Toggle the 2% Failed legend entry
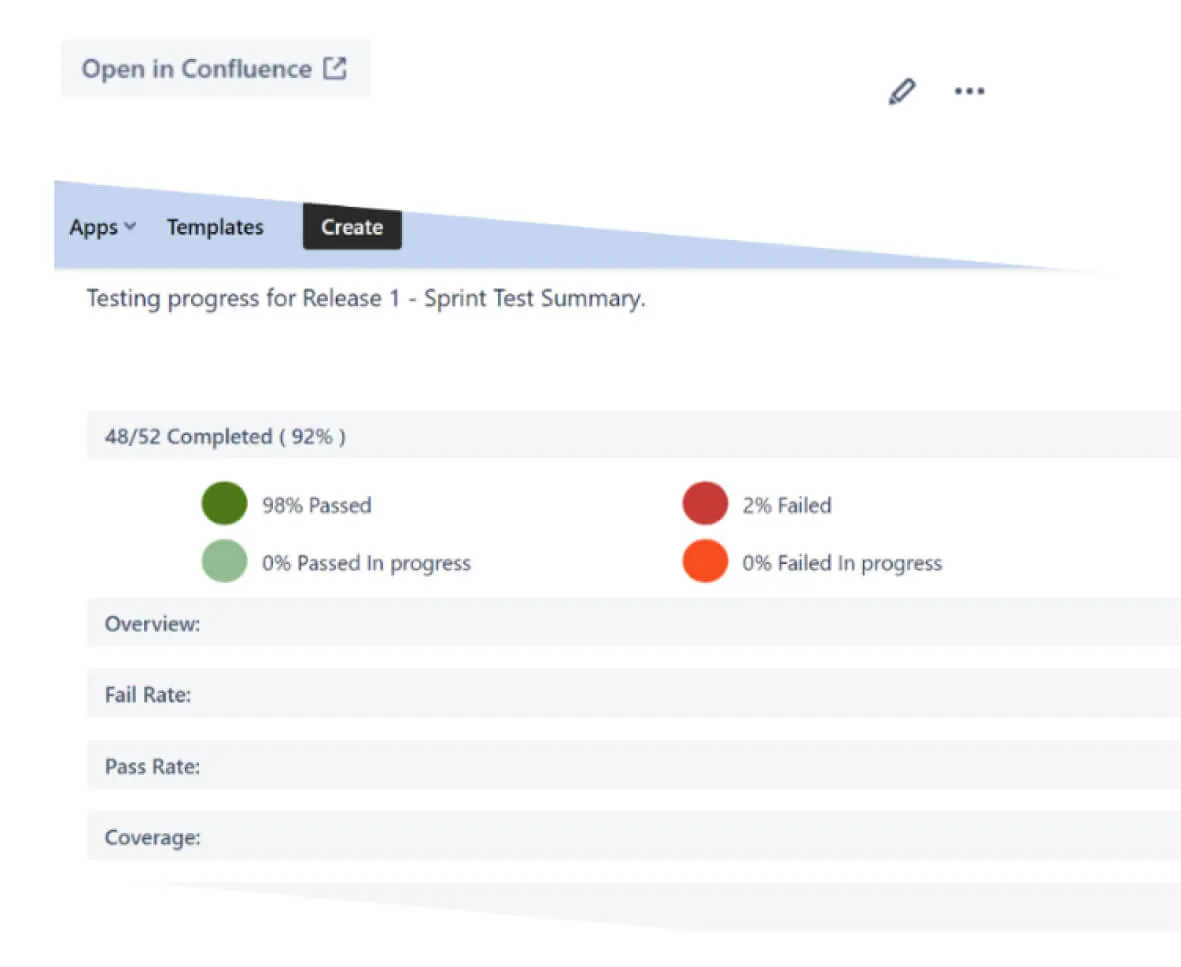The image size is (1181, 967). tap(787, 505)
